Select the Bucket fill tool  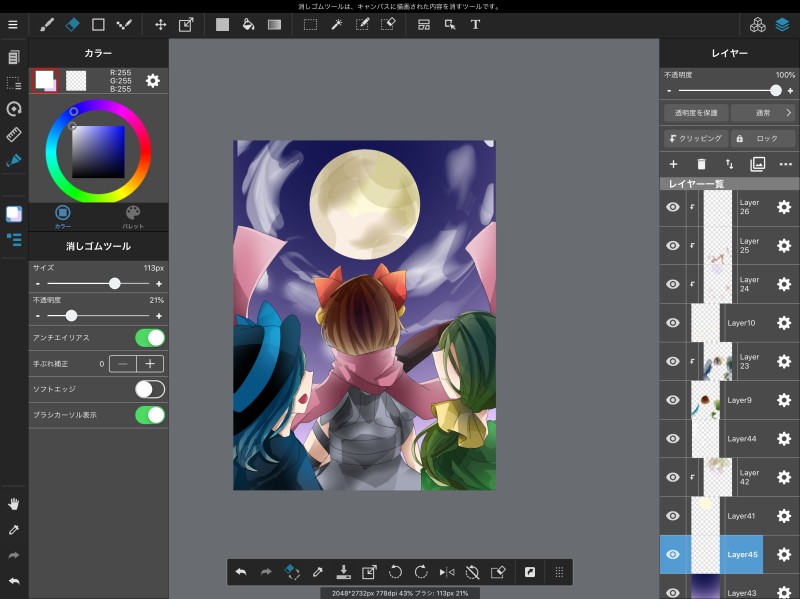click(248, 24)
